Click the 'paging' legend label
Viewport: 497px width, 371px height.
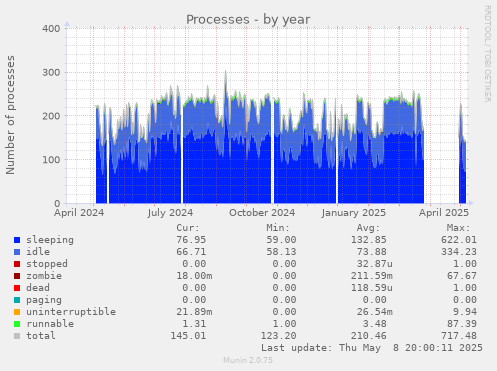pyautogui.click(x=44, y=300)
